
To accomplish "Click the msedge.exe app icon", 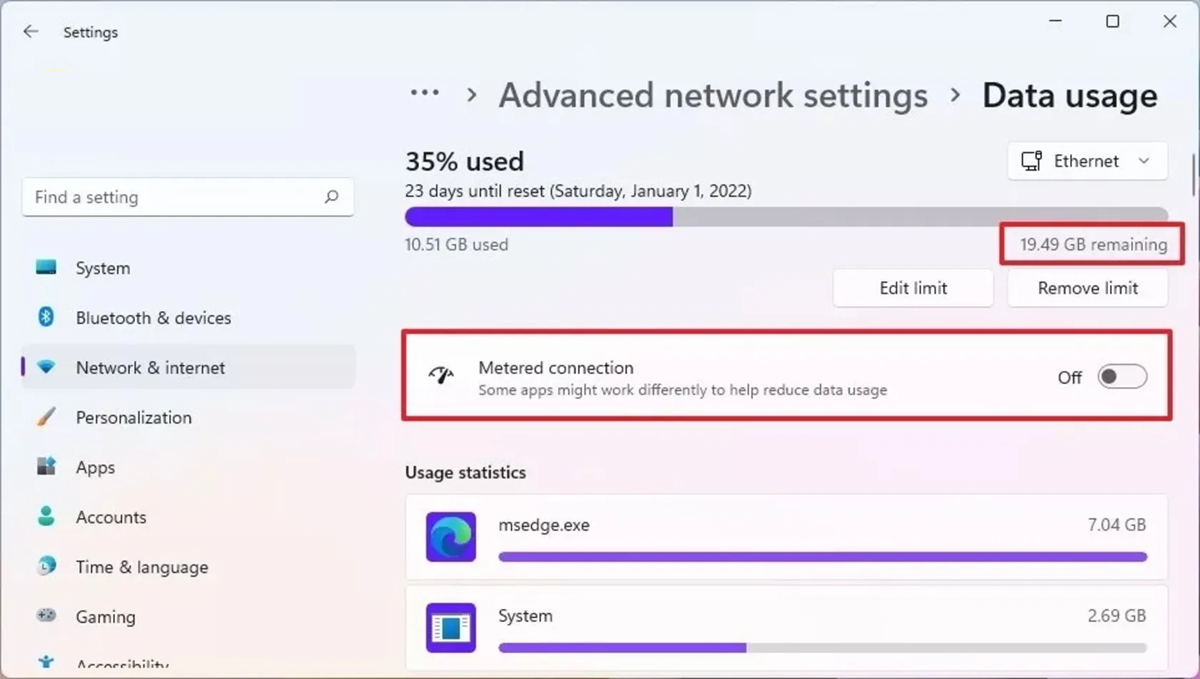I will [450, 537].
